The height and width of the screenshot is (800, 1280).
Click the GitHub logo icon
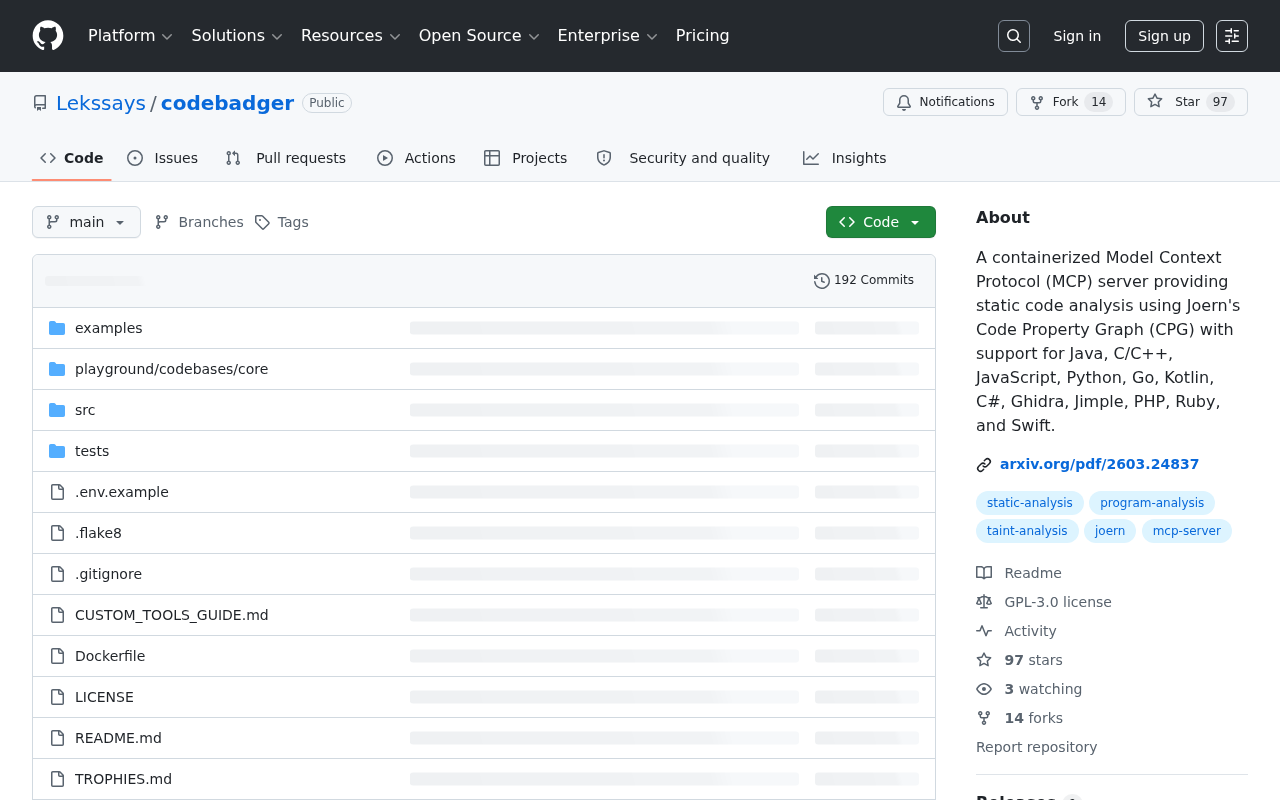(x=48, y=36)
